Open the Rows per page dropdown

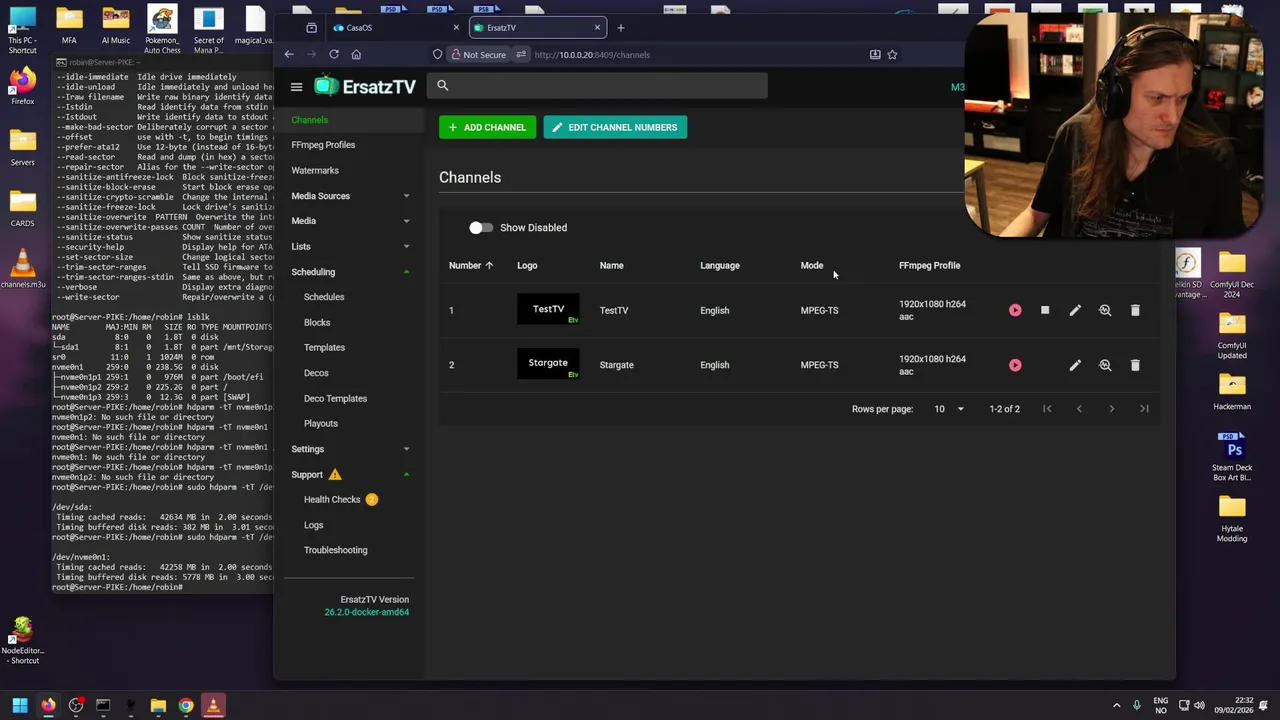coord(948,409)
